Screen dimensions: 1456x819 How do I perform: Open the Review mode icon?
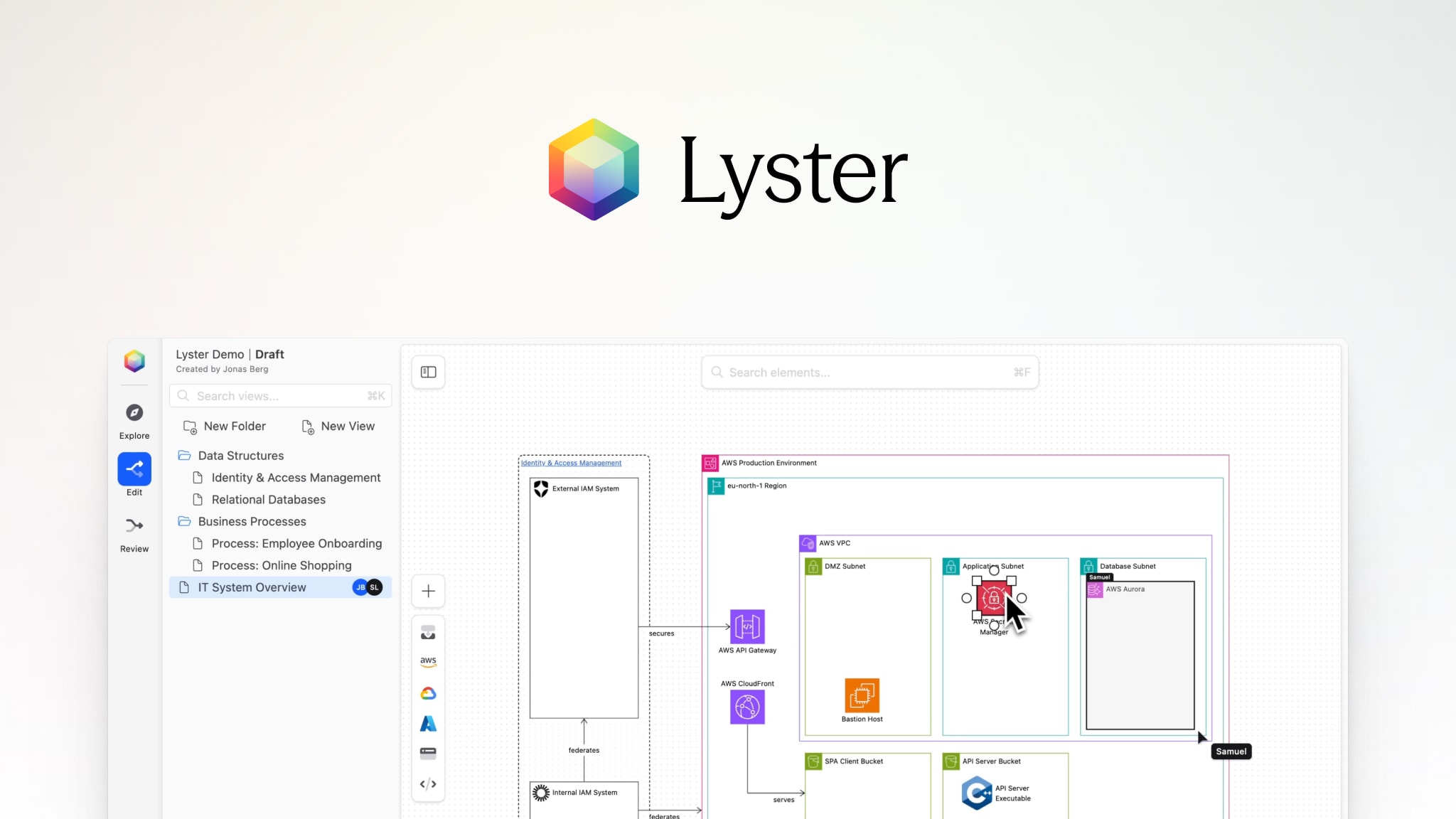134,525
